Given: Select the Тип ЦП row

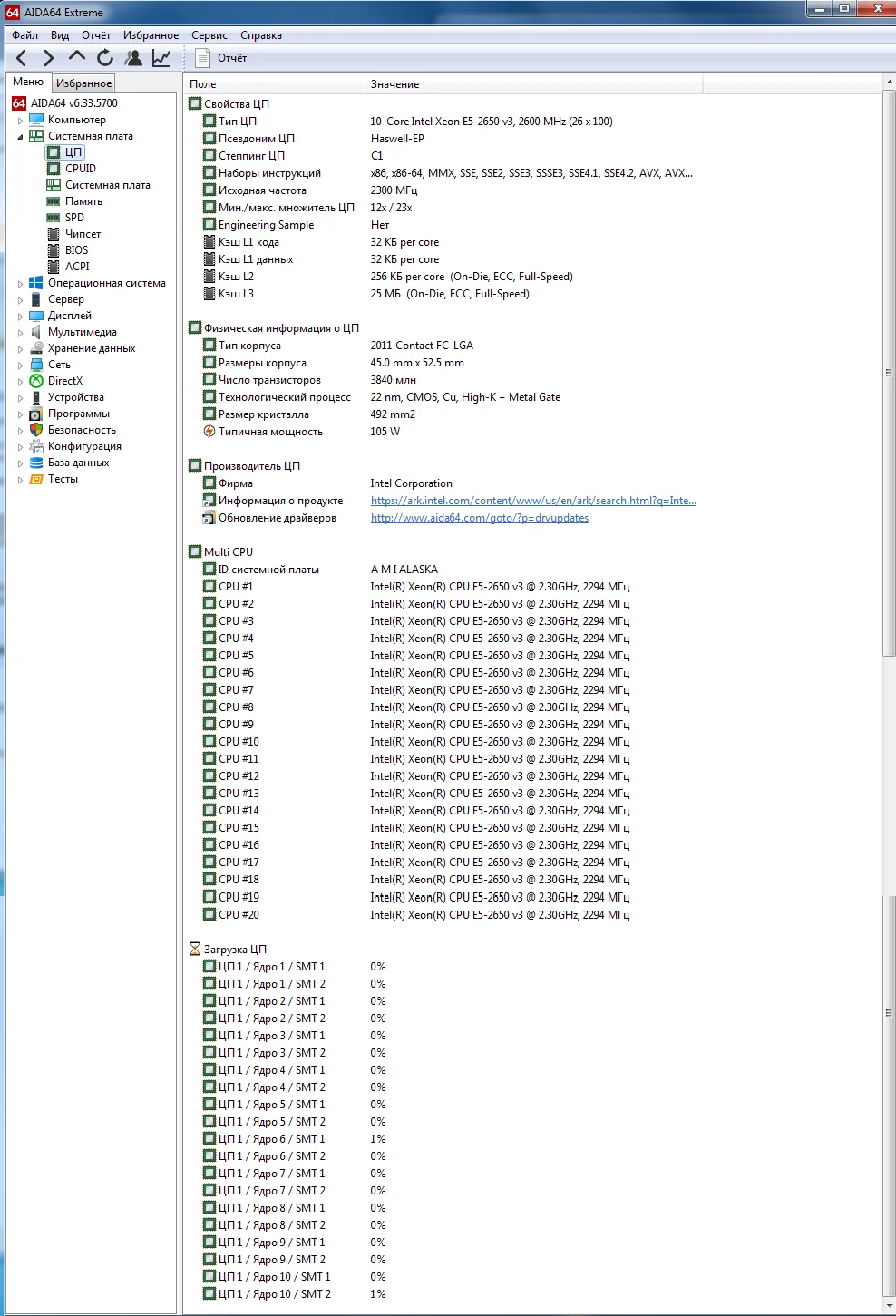Looking at the screenshot, I should [533, 122].
